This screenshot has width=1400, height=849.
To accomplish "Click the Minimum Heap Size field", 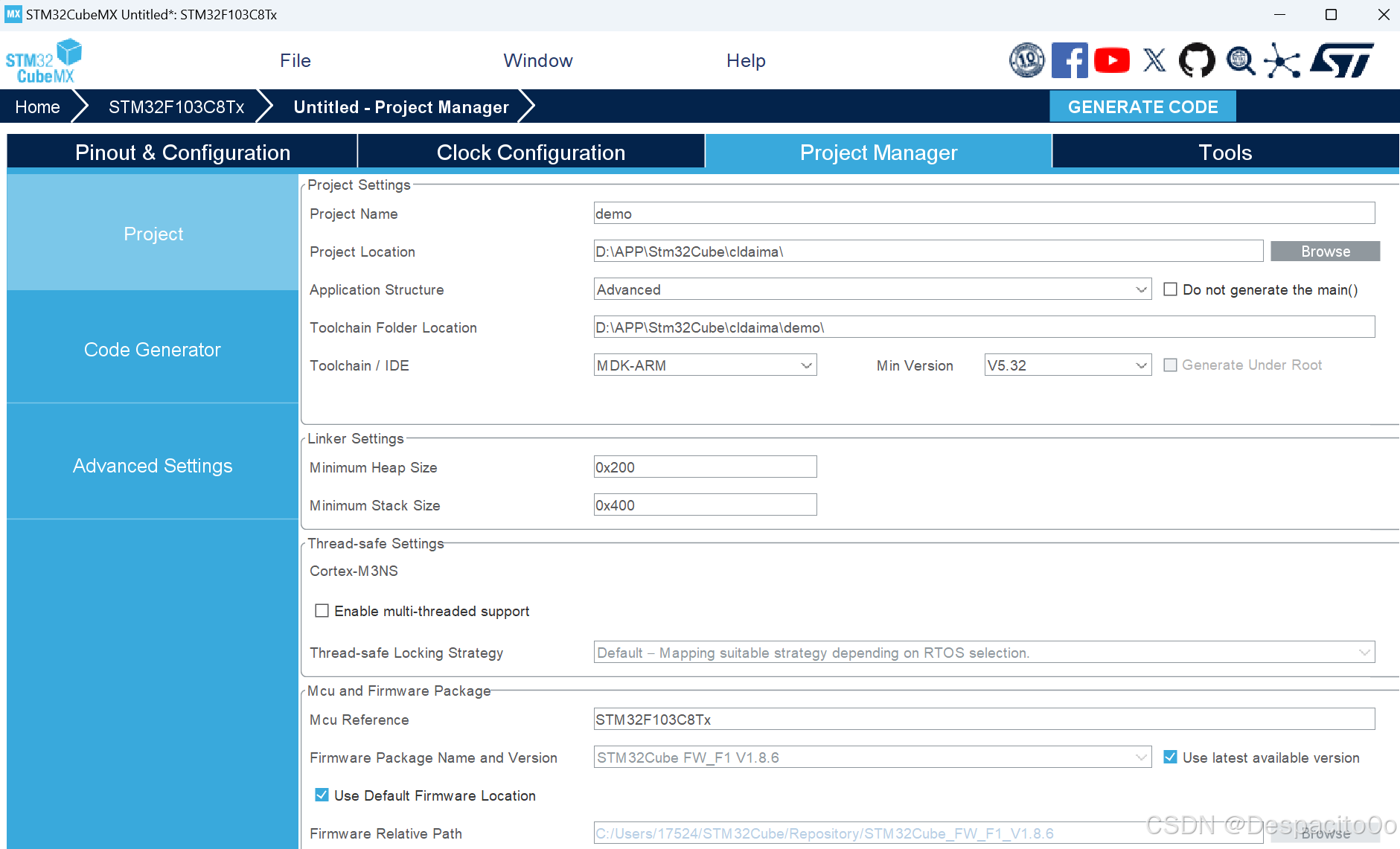I will click(705, 467).
